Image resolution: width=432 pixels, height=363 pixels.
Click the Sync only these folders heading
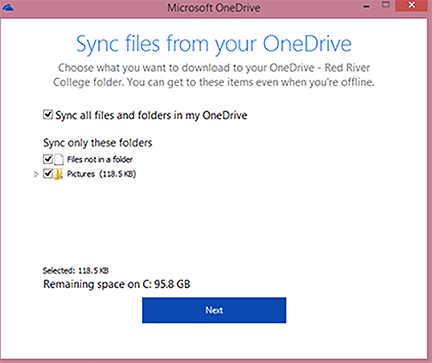tap(98, 143)
